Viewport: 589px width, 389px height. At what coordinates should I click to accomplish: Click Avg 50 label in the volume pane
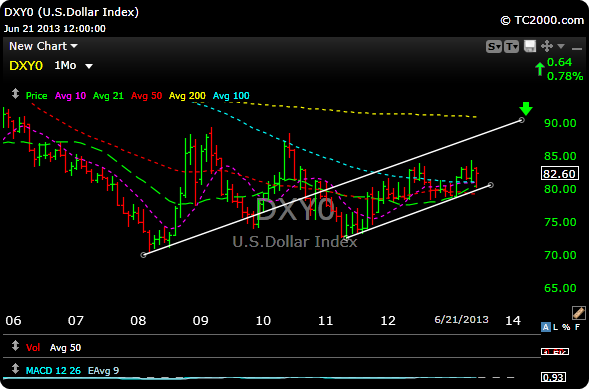[x=65, y=348]
